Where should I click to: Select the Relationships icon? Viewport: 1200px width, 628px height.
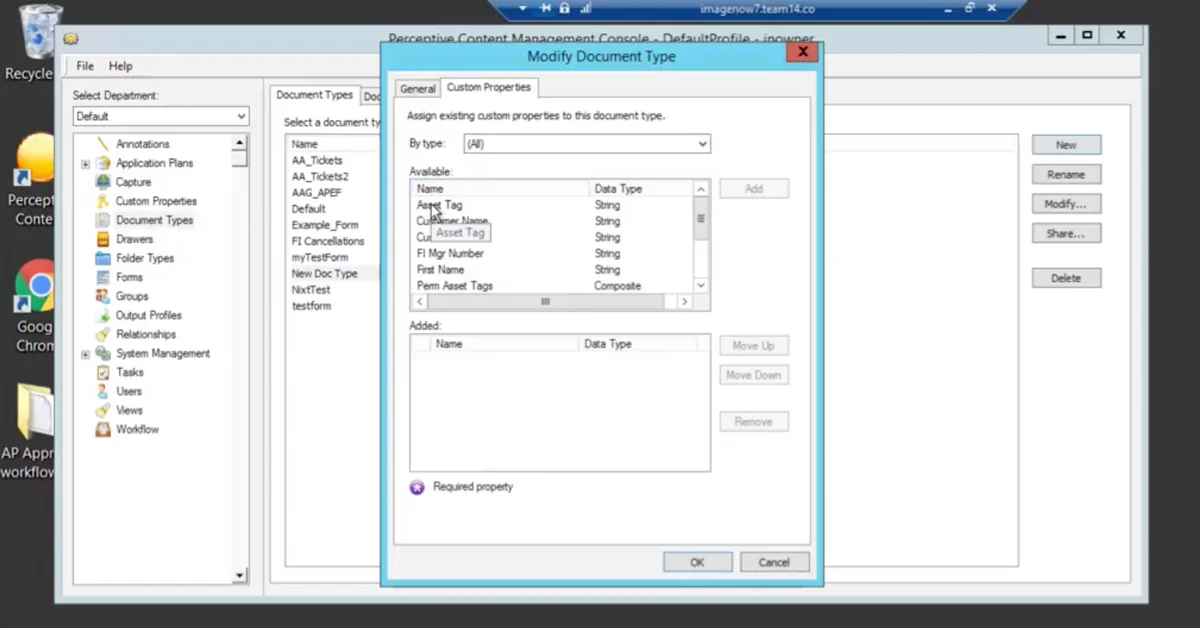point(103,333)
